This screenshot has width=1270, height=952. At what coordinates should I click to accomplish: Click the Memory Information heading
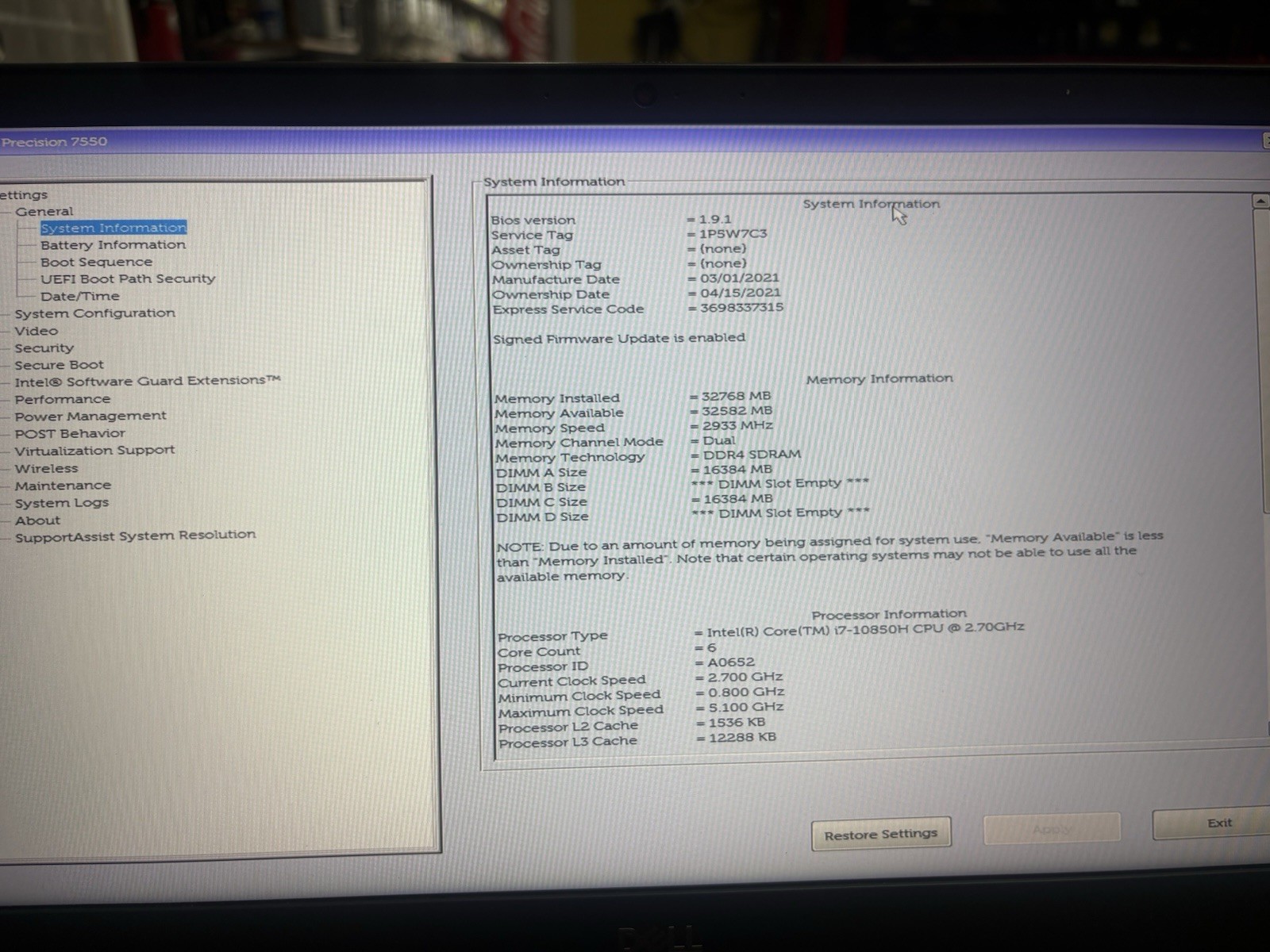[879, 379]
